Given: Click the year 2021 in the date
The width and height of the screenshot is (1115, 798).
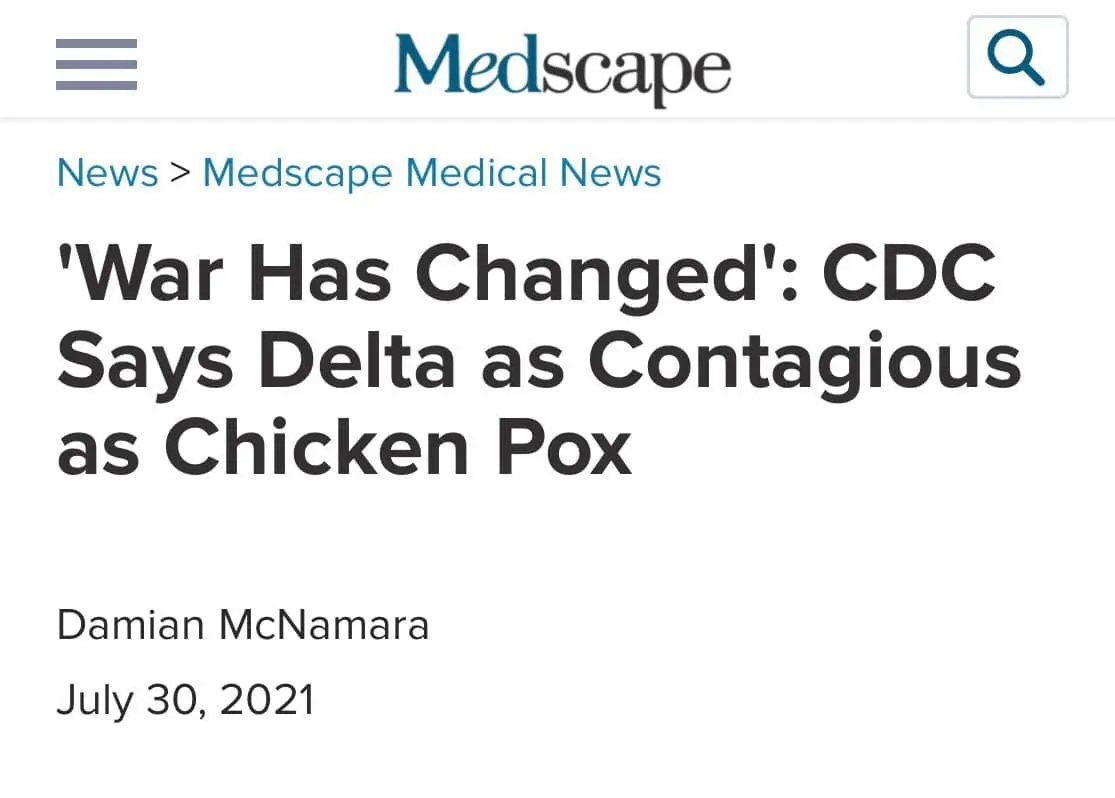Looking at the screenshot, I should 267,700.
